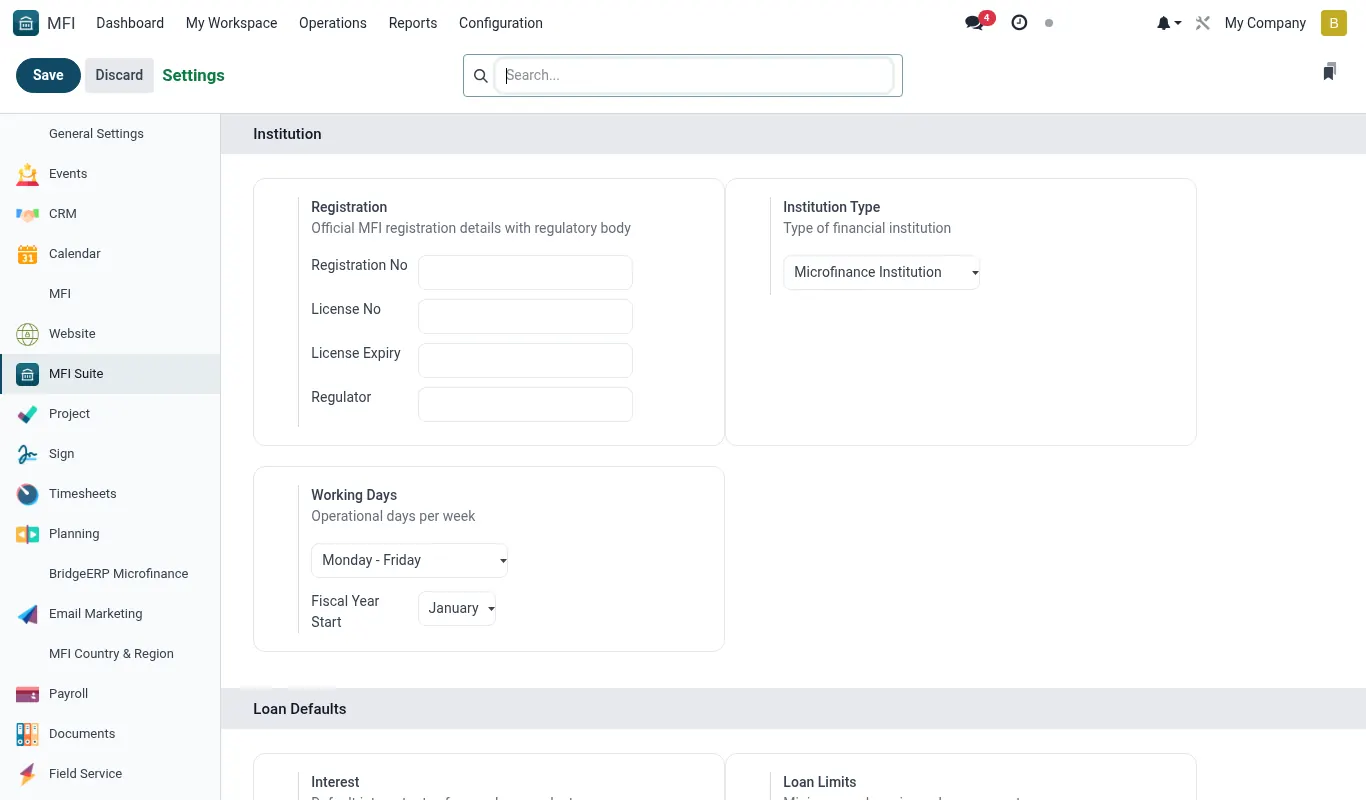The width and height of the screenshot is (1366, 800).
Task: Open Sign settings icon in sidebar
Action: point(28,454)
